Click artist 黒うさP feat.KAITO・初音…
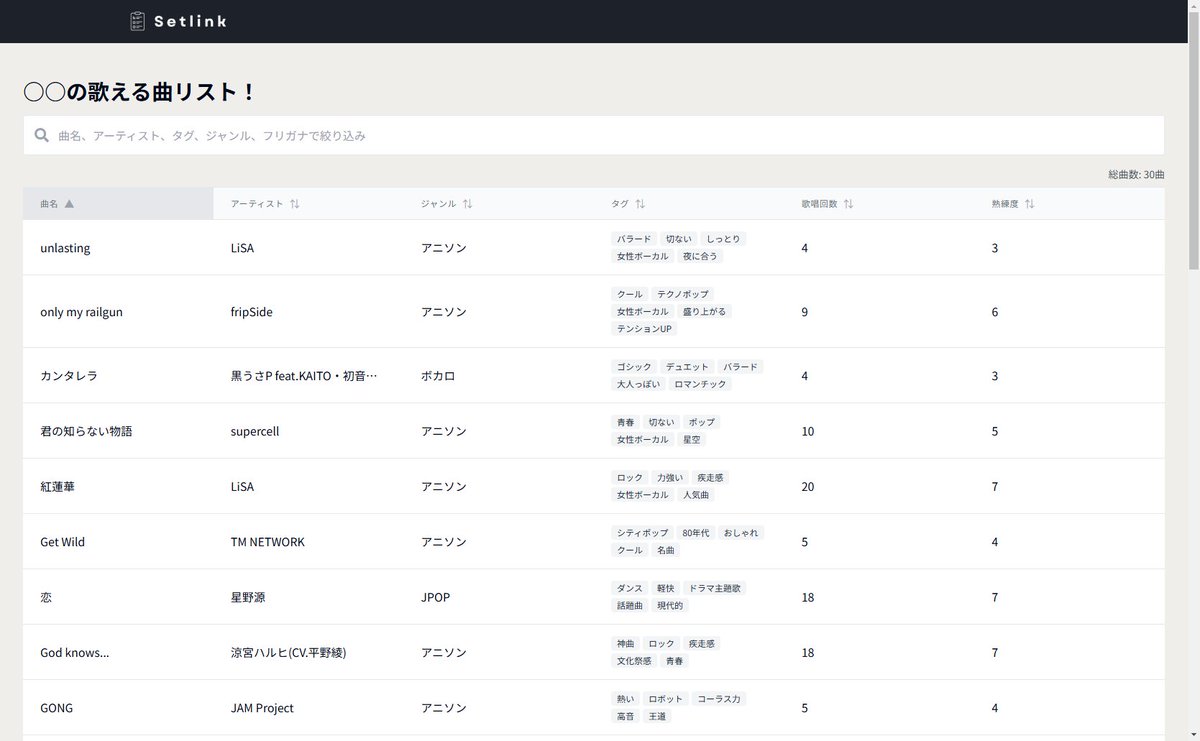Viewport: 1200px width, 741px height. 304,376
